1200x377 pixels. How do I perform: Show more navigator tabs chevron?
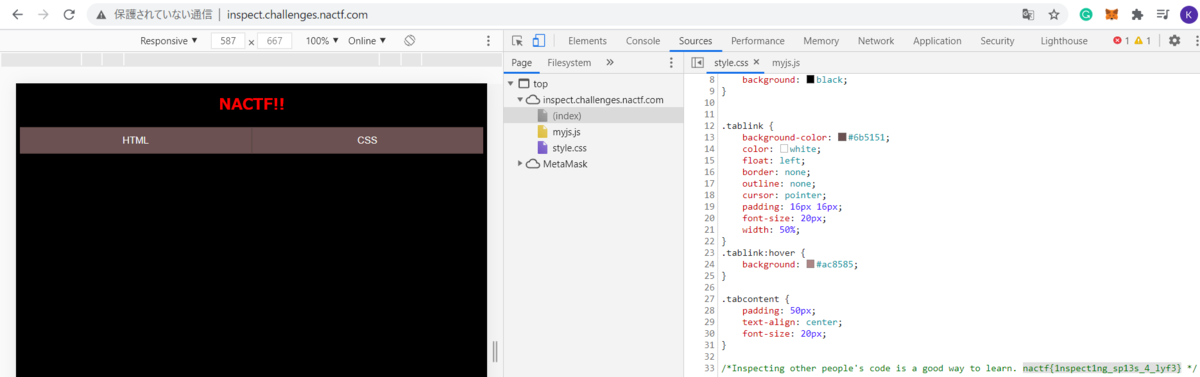click(610, 62)
